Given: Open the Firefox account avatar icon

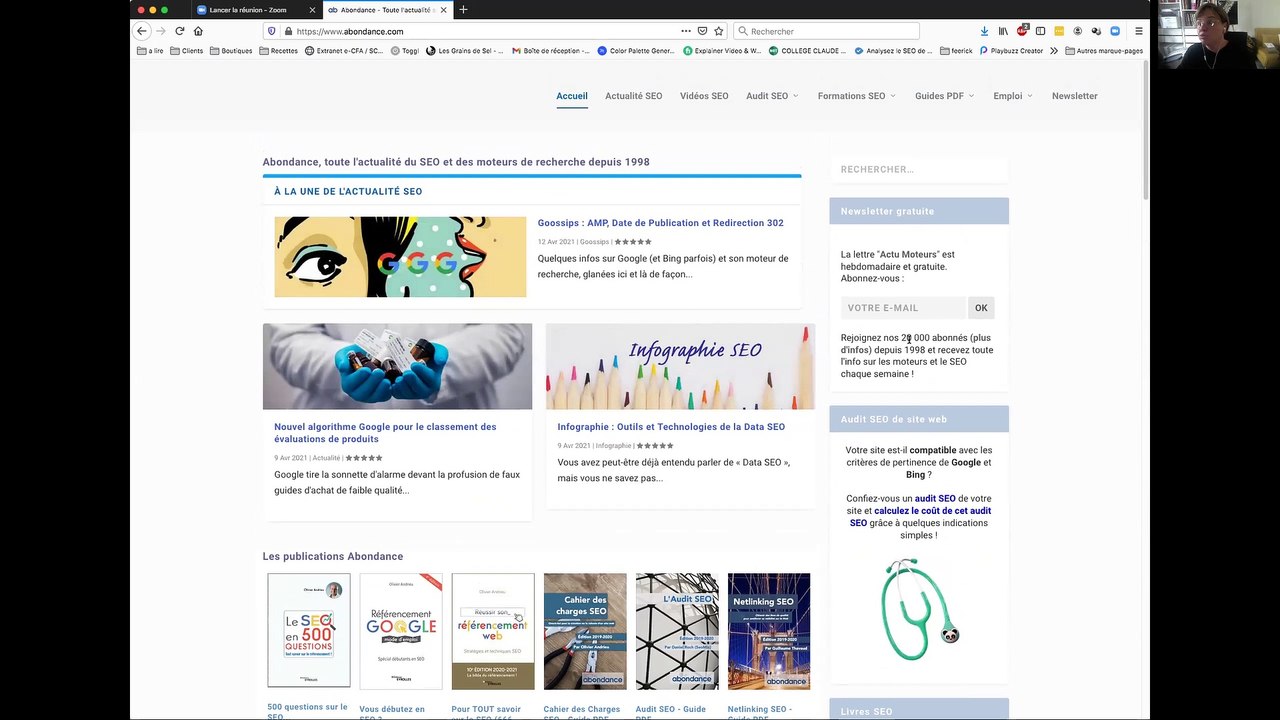Looking at the screenshot, I should point(1078,31).
